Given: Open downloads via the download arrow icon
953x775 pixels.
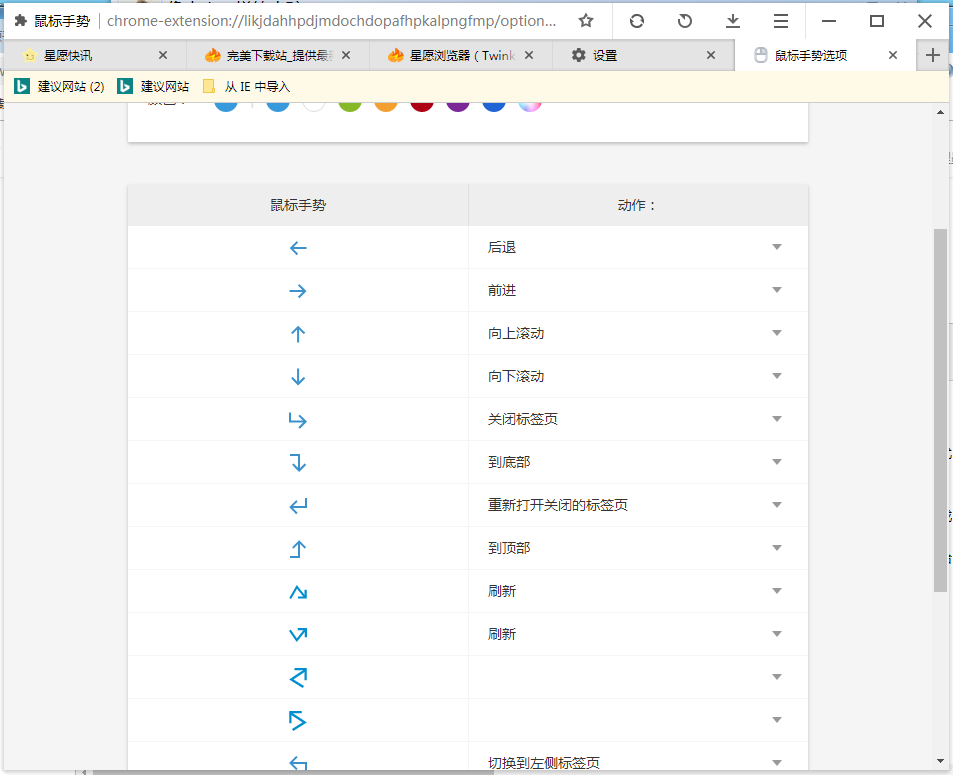Looking at the screenshot, I should [732, 20].
